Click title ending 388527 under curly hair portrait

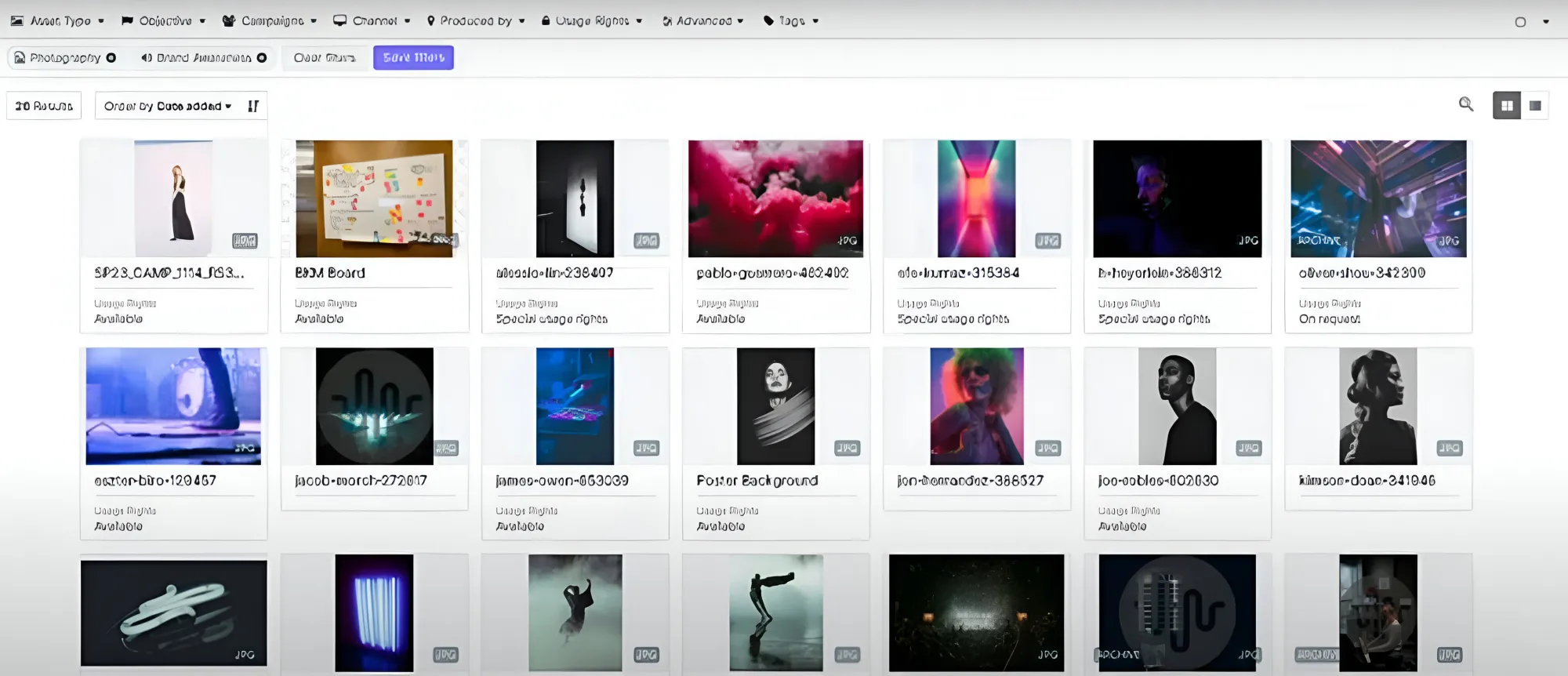(970, 481)
